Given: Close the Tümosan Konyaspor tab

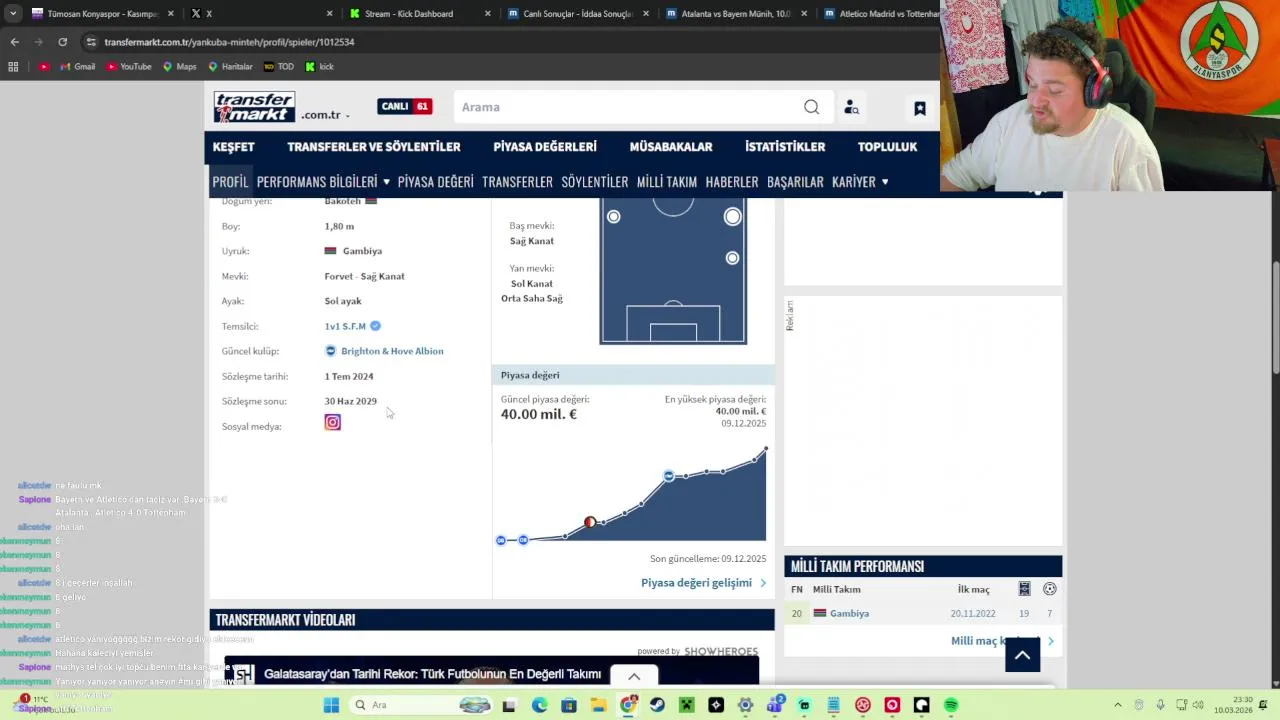Looking at the screenshot, I should coord(170,14).
